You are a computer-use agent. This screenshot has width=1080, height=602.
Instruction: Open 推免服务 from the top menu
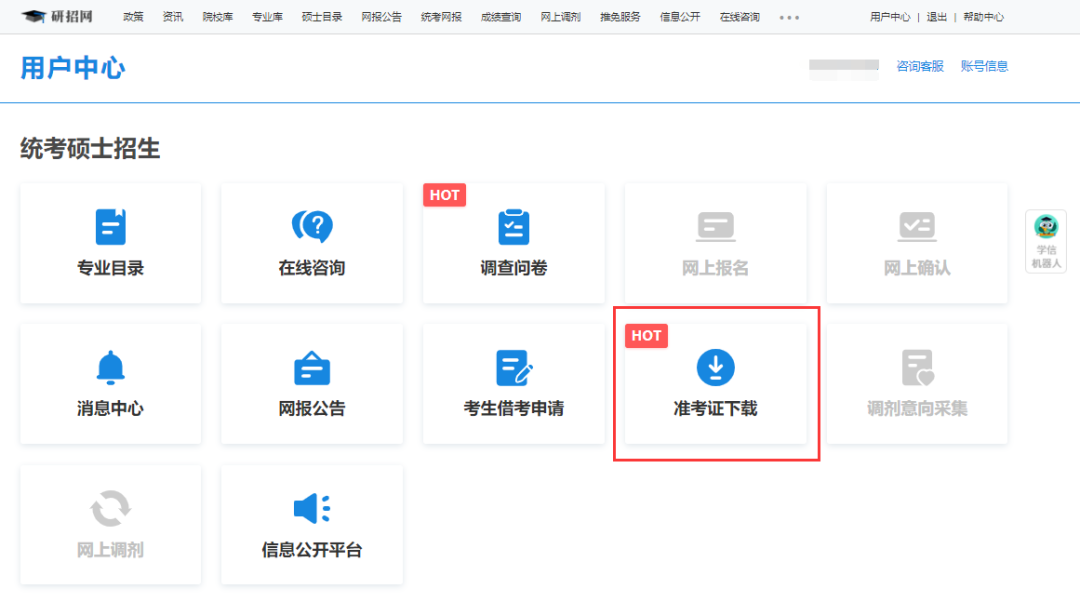[x=620, y=17]
